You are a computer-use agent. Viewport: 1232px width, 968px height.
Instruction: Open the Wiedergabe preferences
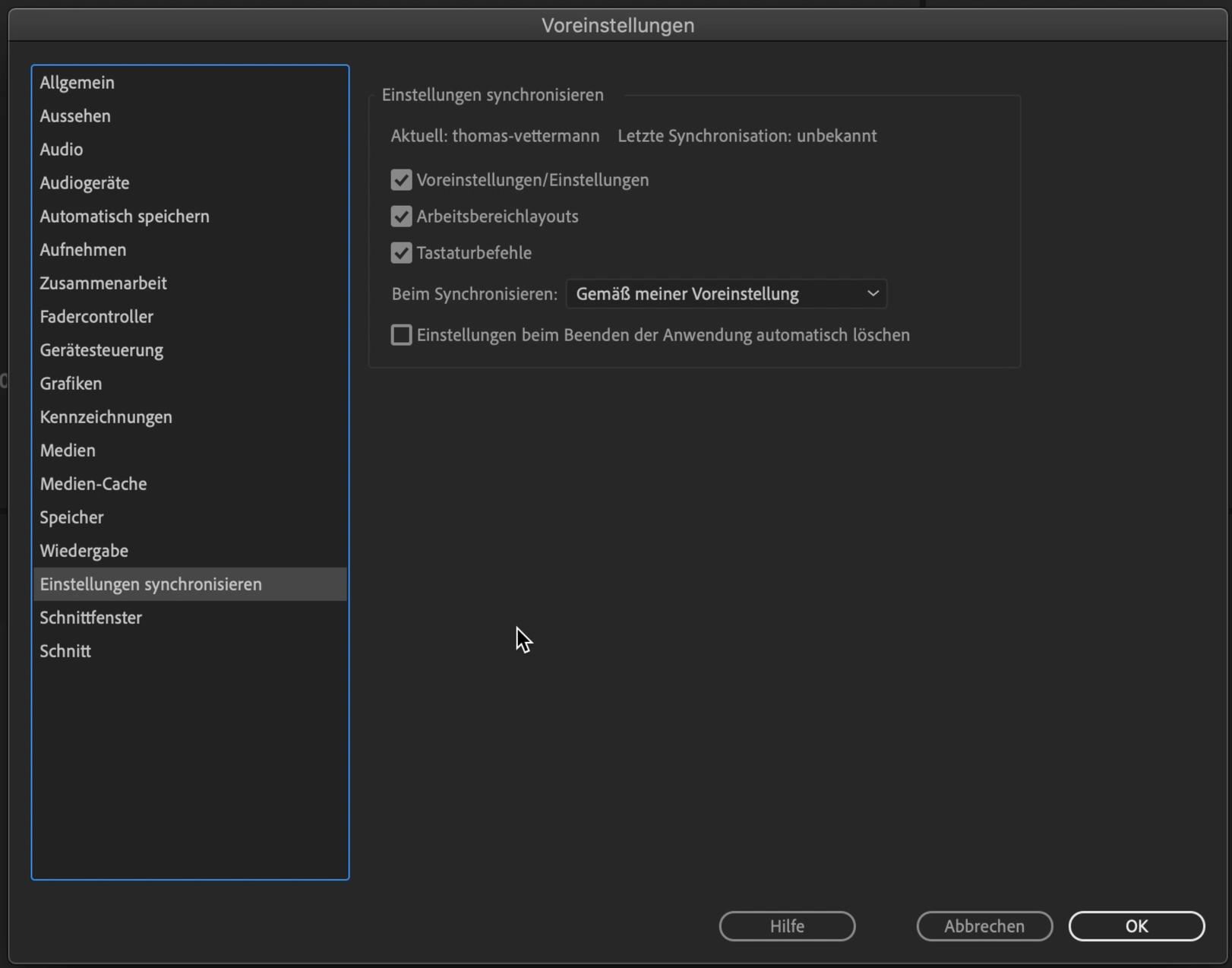click(x=84, y=551)
